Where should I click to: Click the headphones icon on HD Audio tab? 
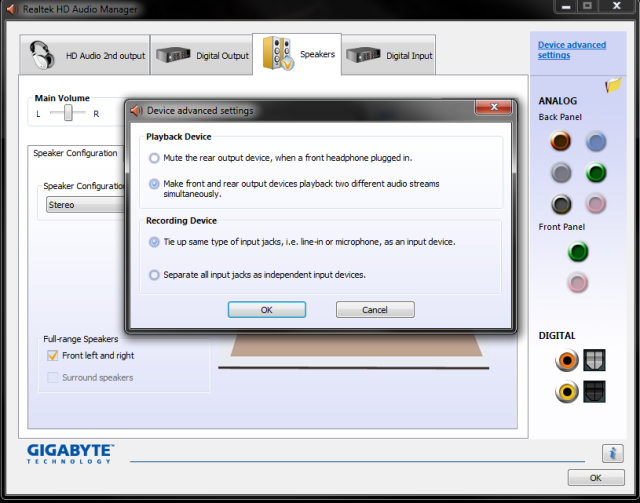pos(42,55)
